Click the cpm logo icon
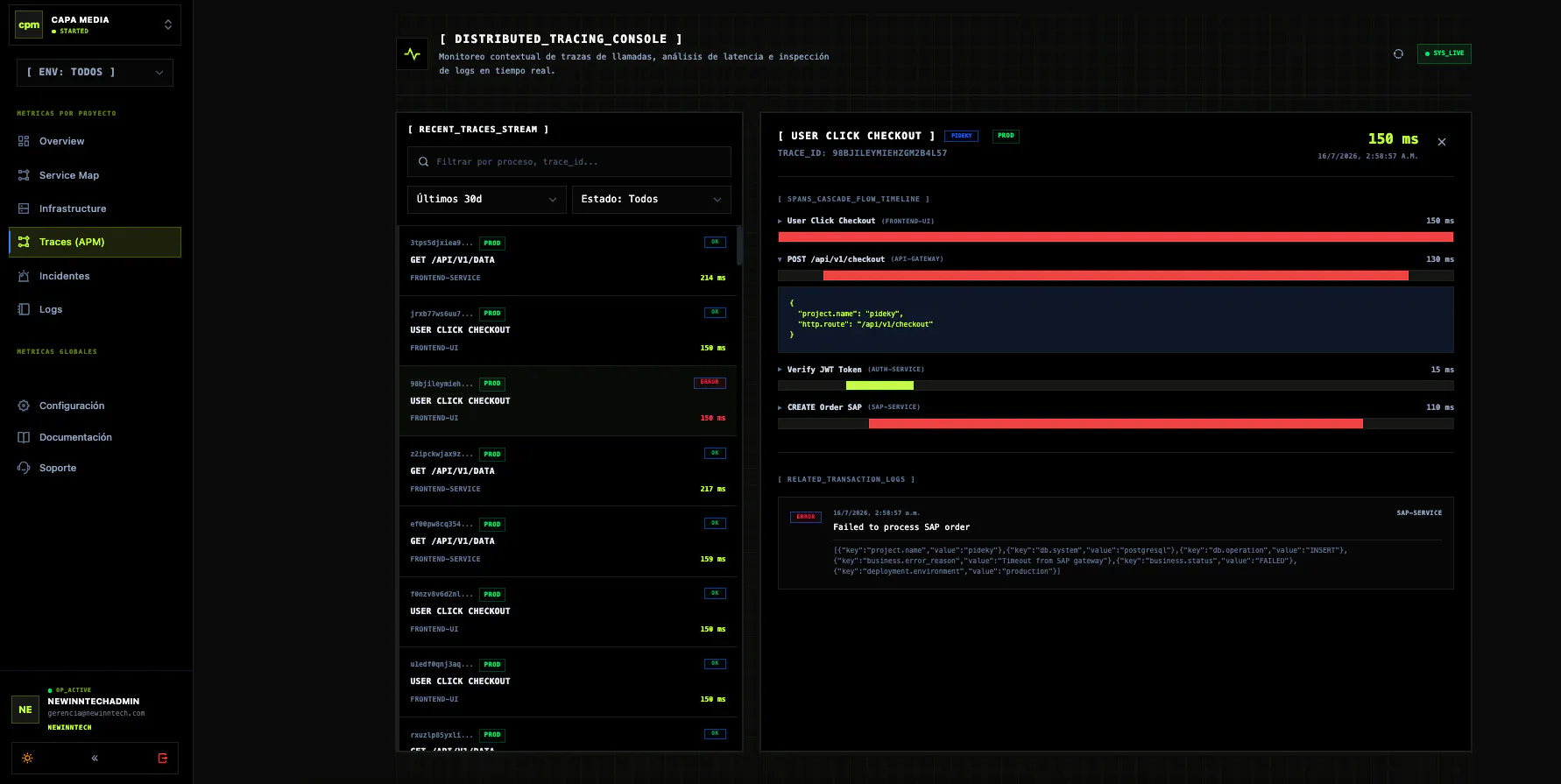Screen dimensions: 1561x784 point(29,25)
